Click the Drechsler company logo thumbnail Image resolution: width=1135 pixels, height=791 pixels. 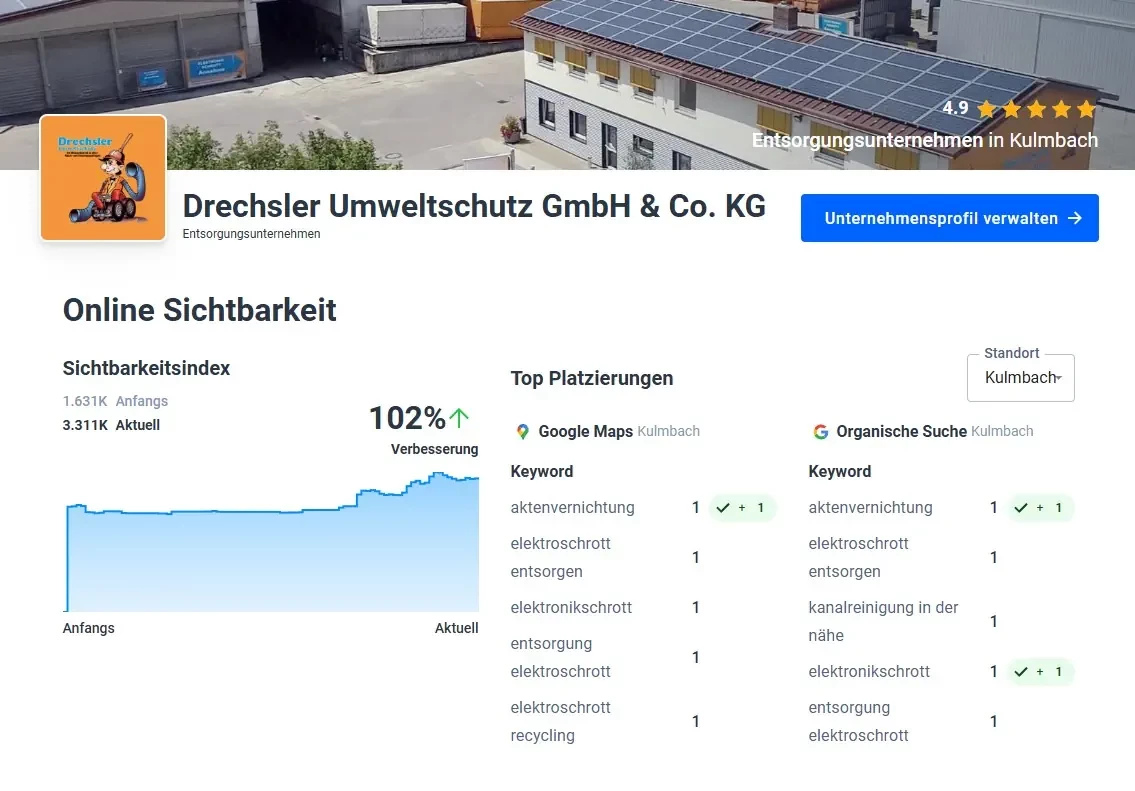pyautogui.click(x=103, y=178)
